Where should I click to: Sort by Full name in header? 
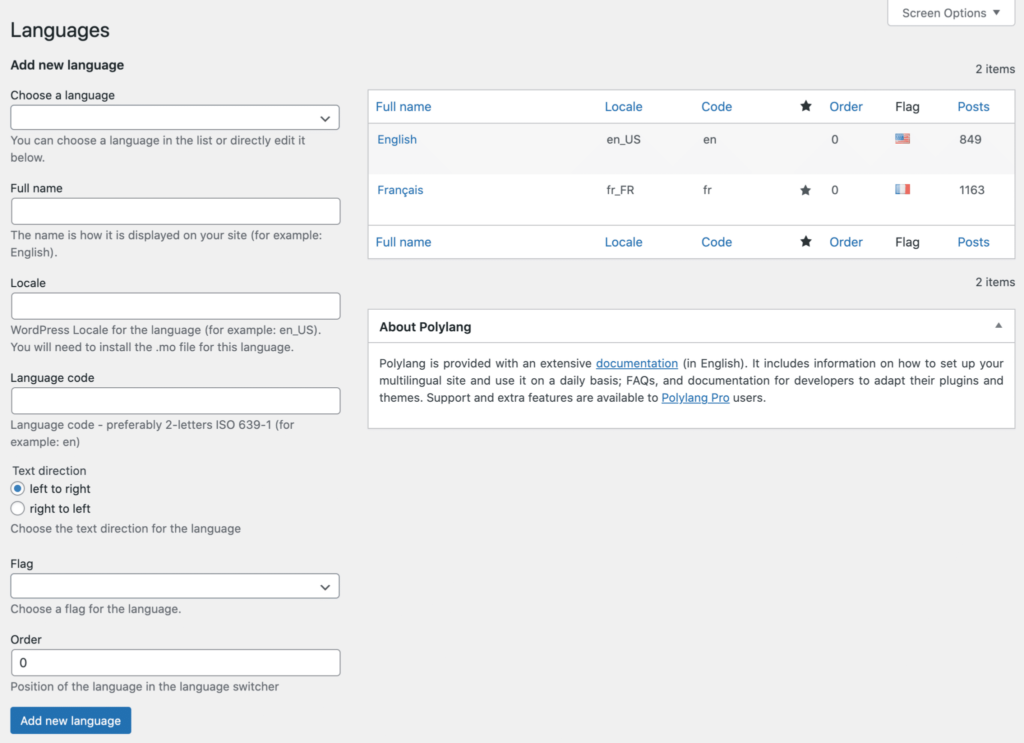point(403,106)
